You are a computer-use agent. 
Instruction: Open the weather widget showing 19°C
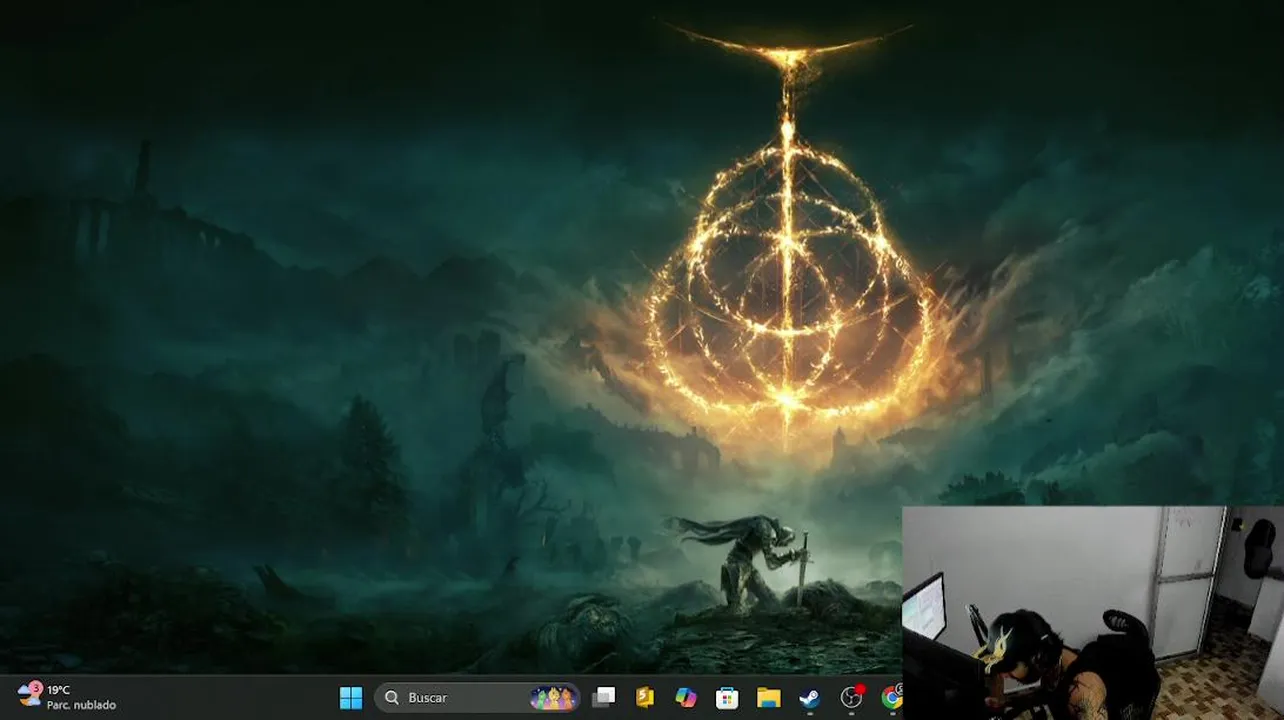[66, 697]
